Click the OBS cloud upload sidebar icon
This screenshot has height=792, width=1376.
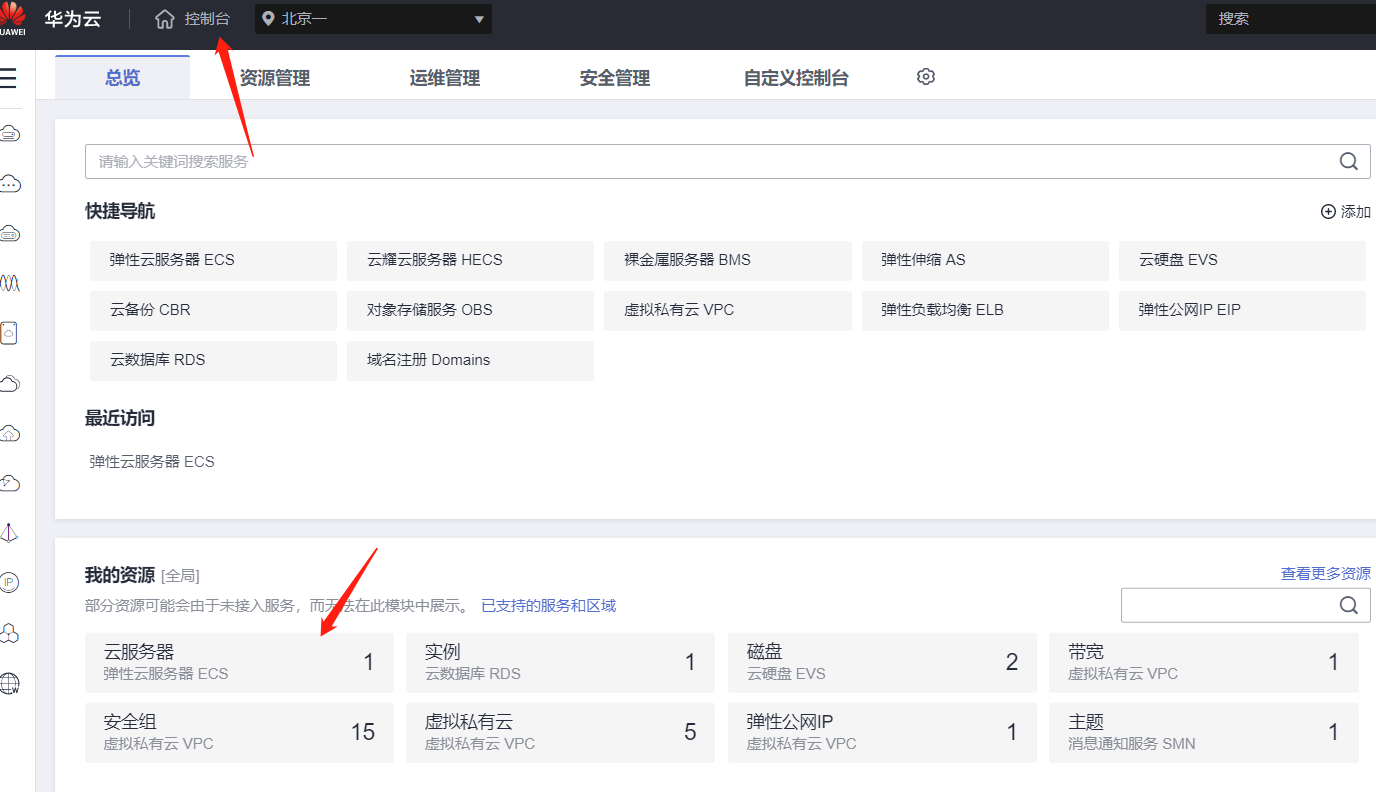tap(10, 433)
